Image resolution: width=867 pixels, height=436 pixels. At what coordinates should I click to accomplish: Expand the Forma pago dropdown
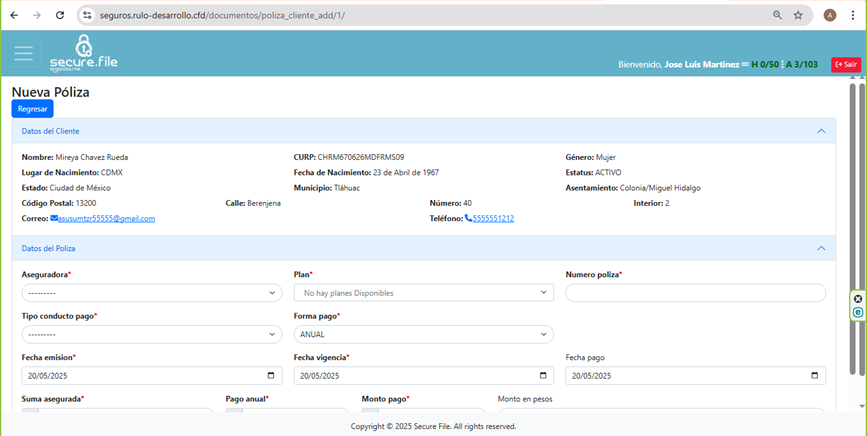[x=423, y=334]
